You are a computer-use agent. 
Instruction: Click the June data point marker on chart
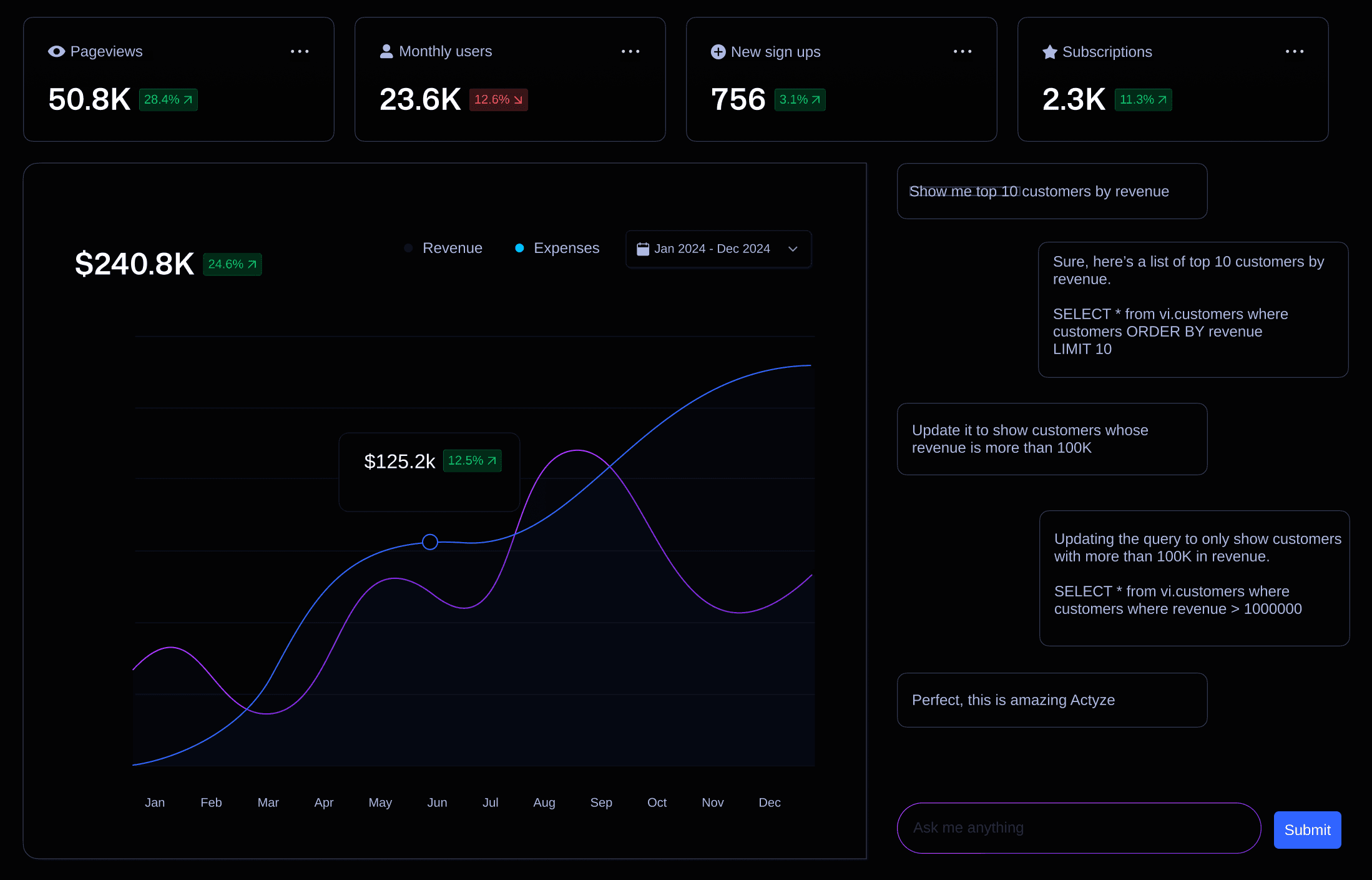tap(430, 542)
